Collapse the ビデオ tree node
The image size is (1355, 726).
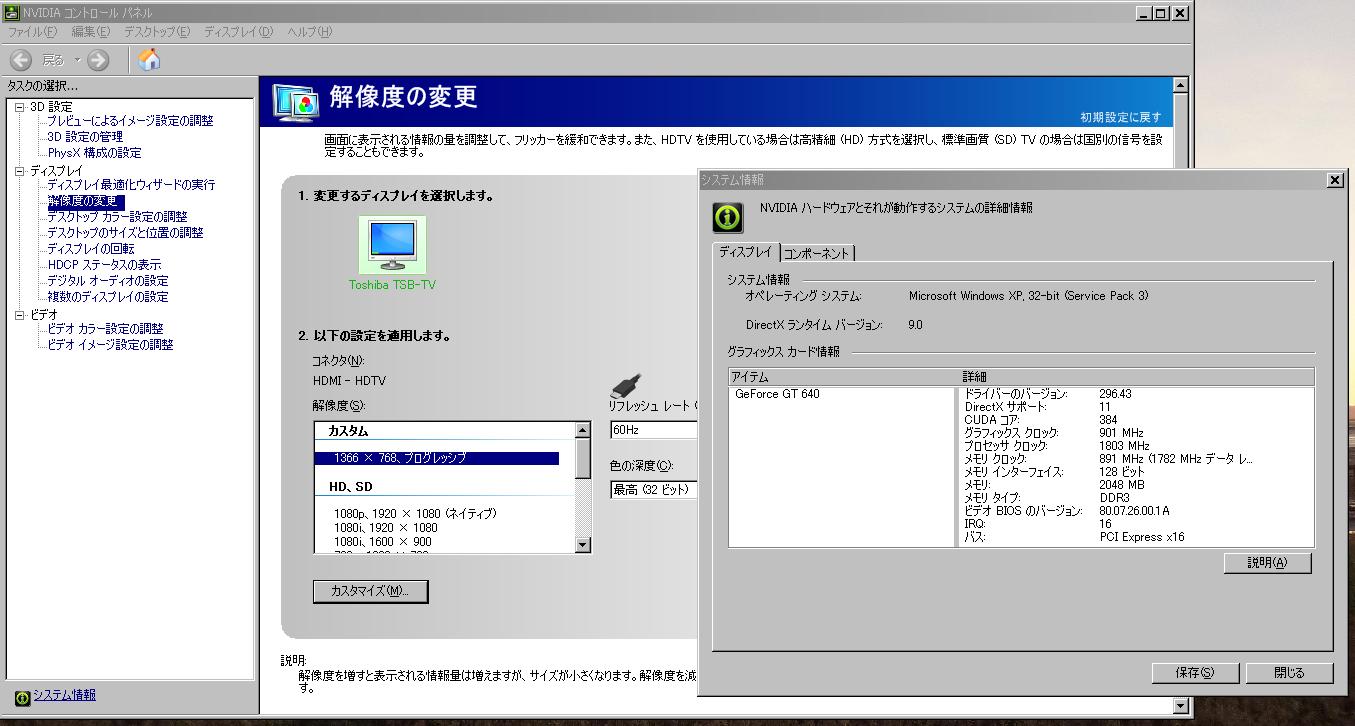point(19,314)
